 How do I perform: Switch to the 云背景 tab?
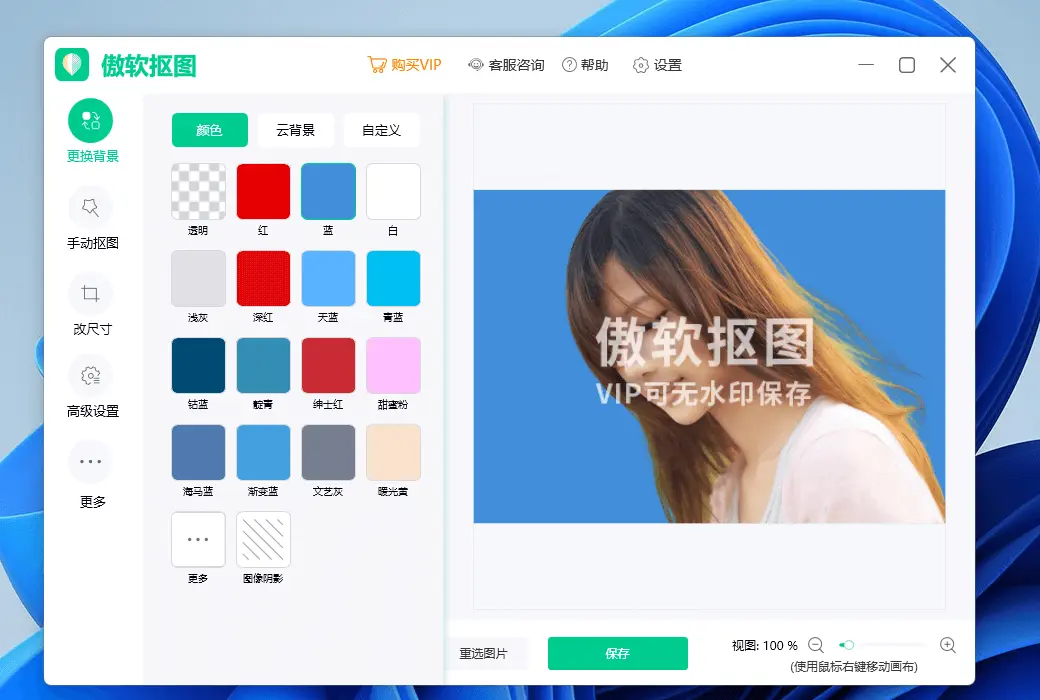pyautogui.click(x=296, y=130)
